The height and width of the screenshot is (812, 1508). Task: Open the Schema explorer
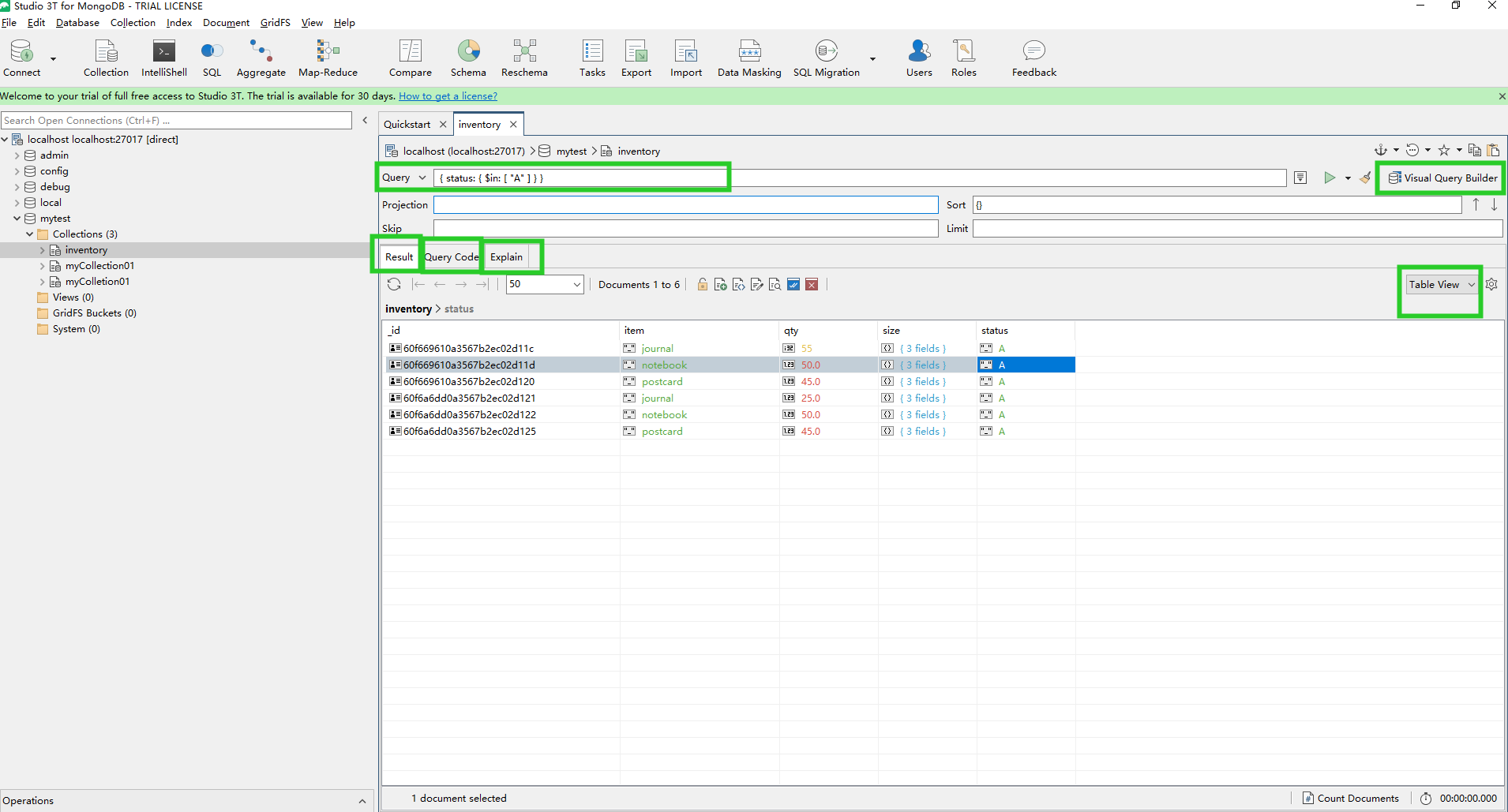tap(468, 58)
